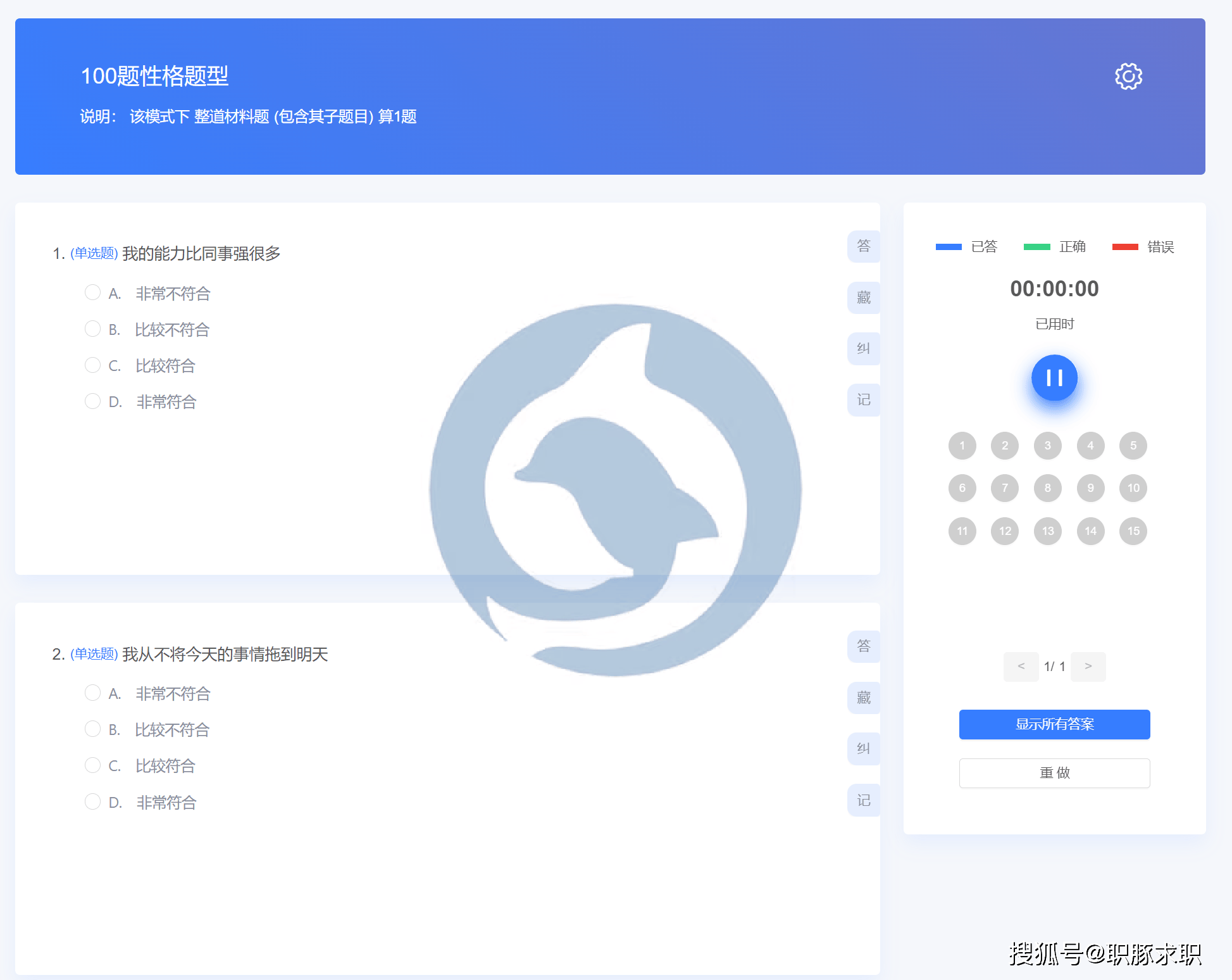Screen dimensions: 1232x980
Task: Jump to question 5 in number grid
Action: pyautogui.click(x=1133, y=446)
